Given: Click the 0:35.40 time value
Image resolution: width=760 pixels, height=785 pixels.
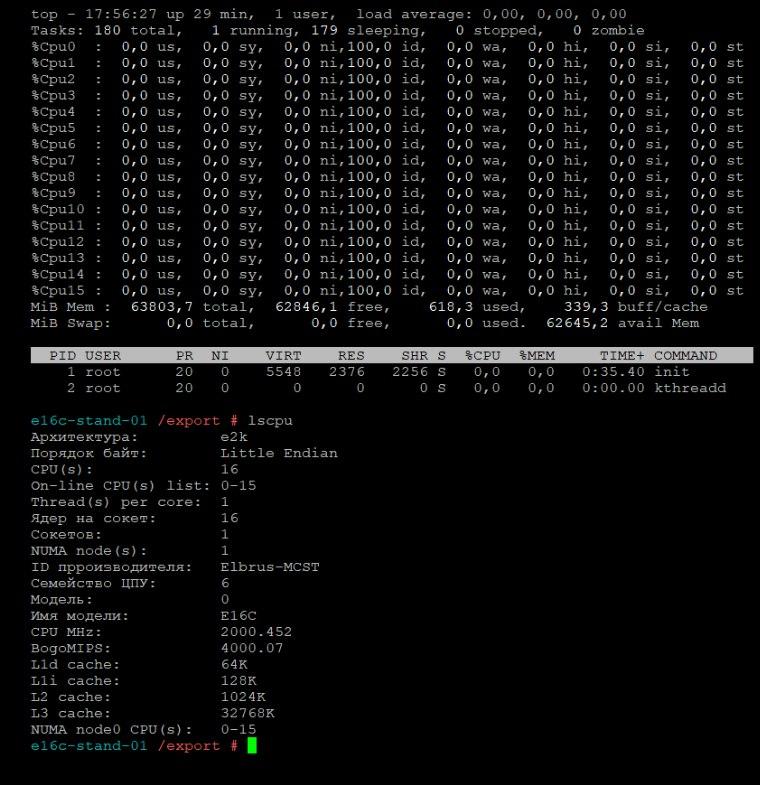Looking at the screenshot, I should click(x=613, y=372).
